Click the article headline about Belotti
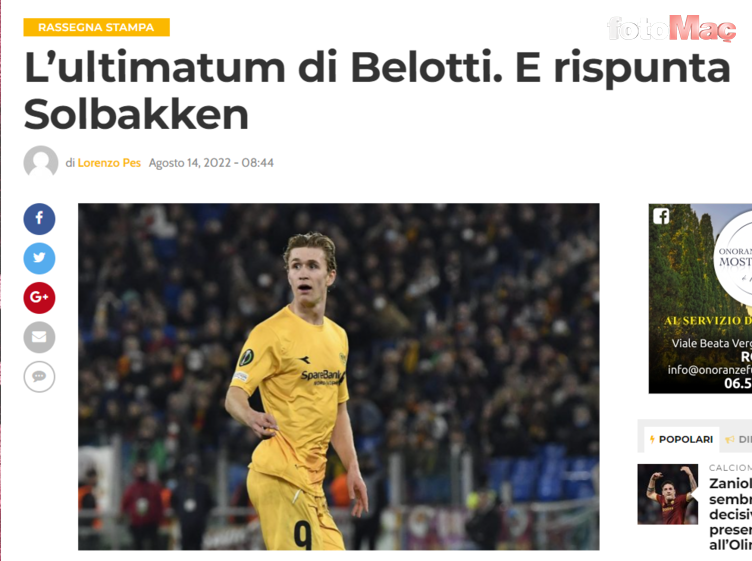The width and height of the screenshot is (752, 561). click(x=377, y=91)
